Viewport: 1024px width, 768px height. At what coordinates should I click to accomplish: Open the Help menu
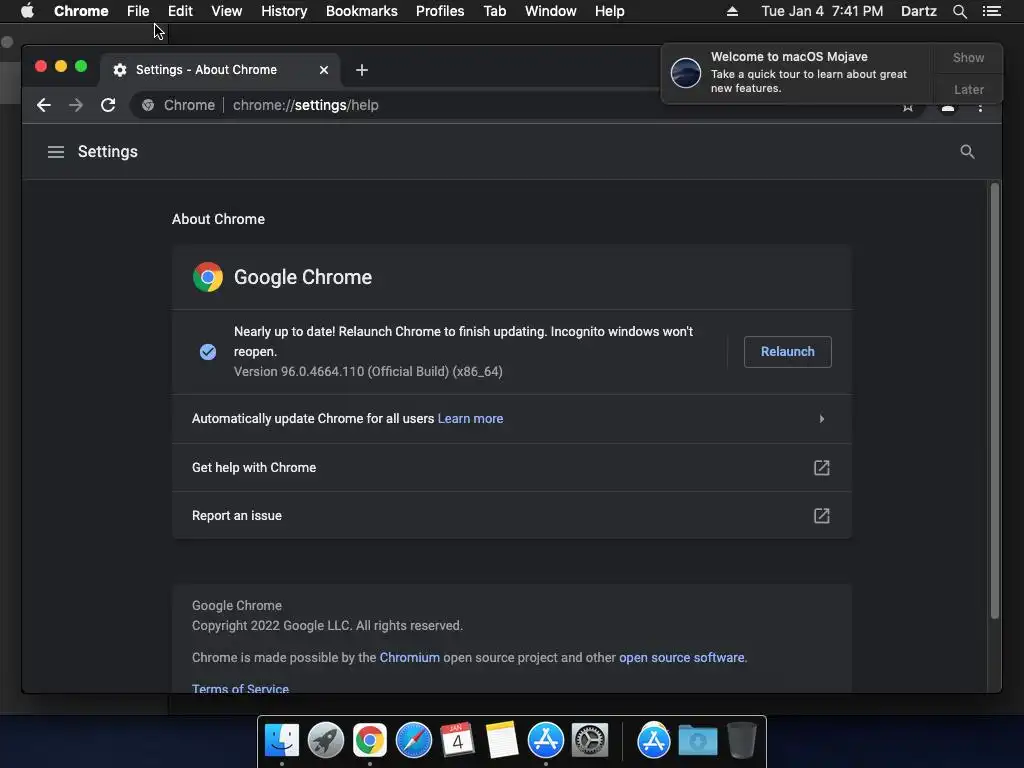[x=609, y=11]
